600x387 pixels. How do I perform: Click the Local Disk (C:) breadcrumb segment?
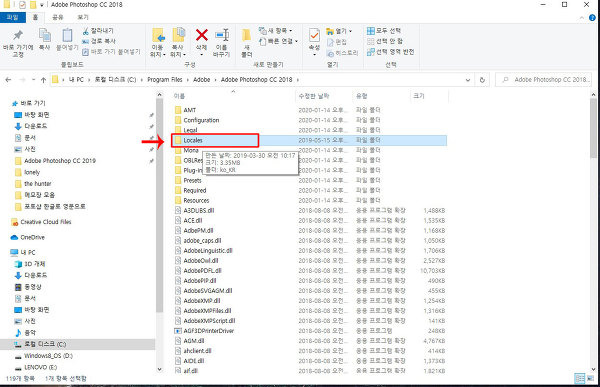[115, 80]
